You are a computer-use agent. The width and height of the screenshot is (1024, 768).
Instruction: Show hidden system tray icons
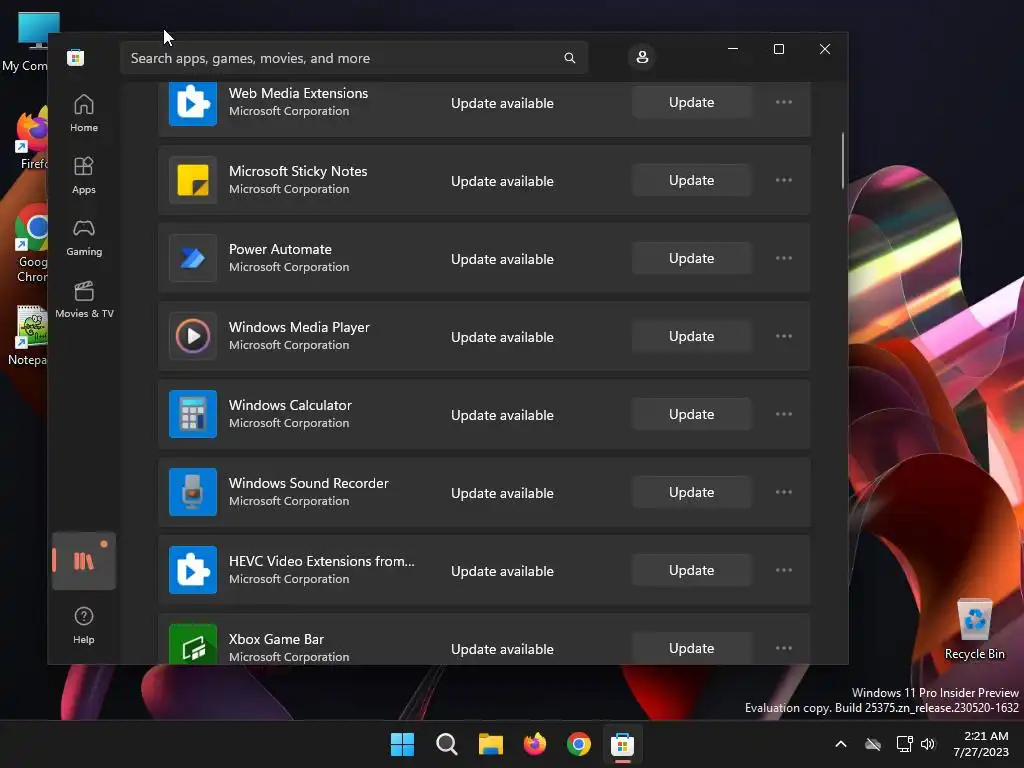841,744
